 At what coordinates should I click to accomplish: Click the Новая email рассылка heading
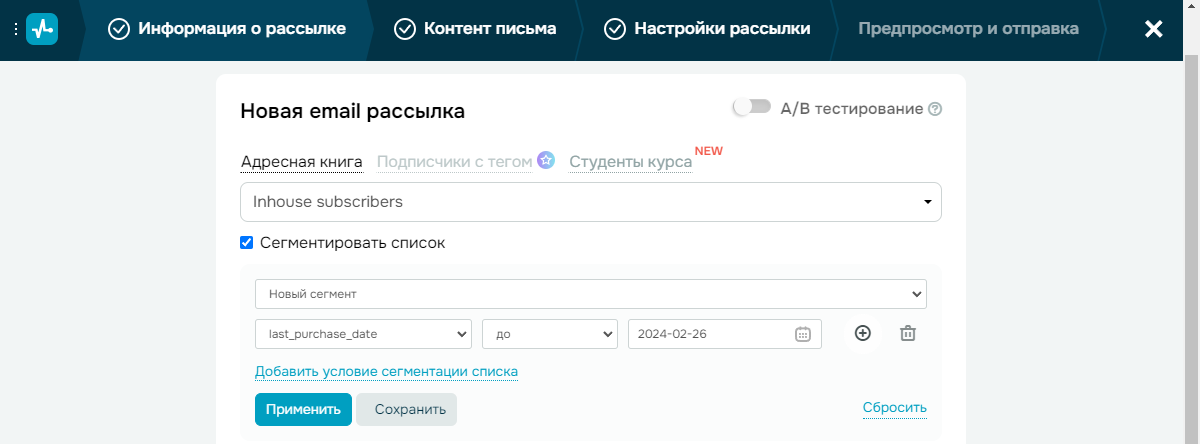(x=353, y=112)
